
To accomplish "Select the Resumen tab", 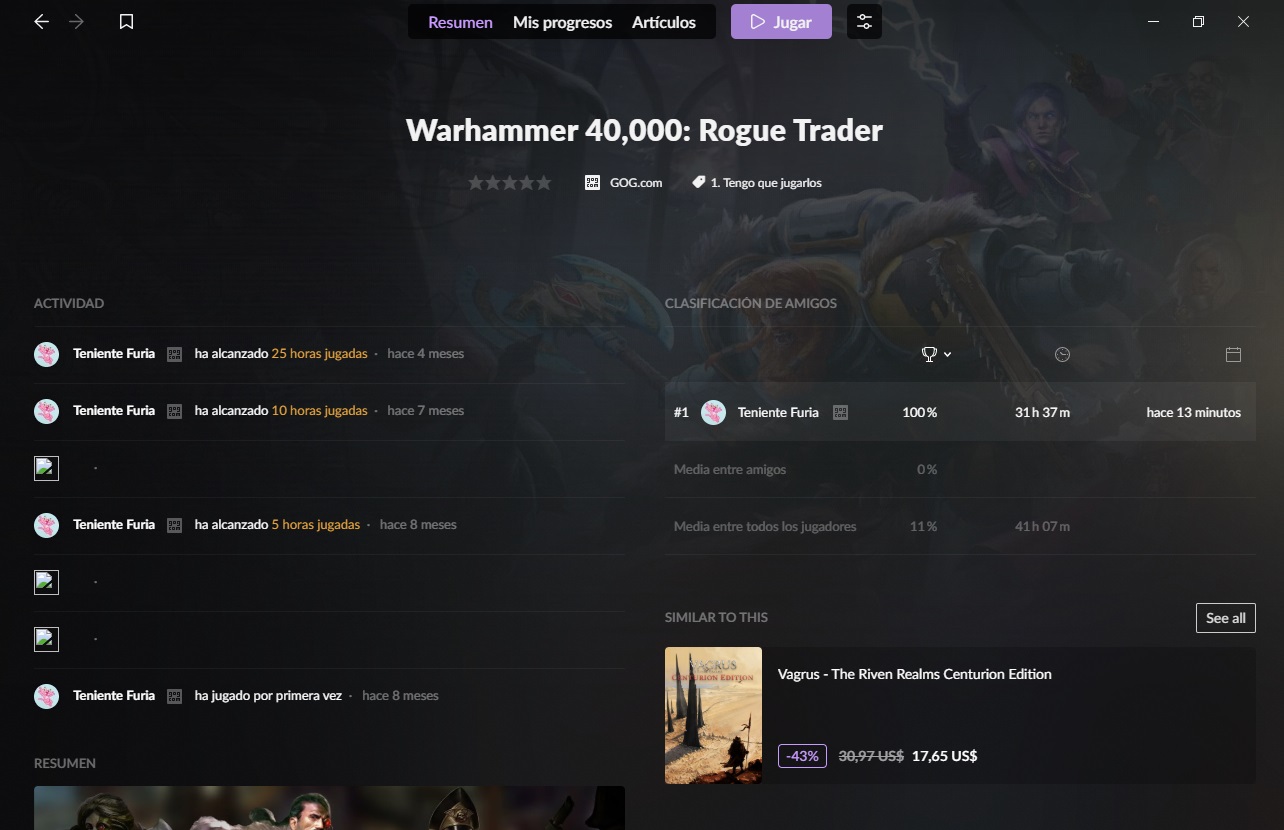I will point(460,22).
